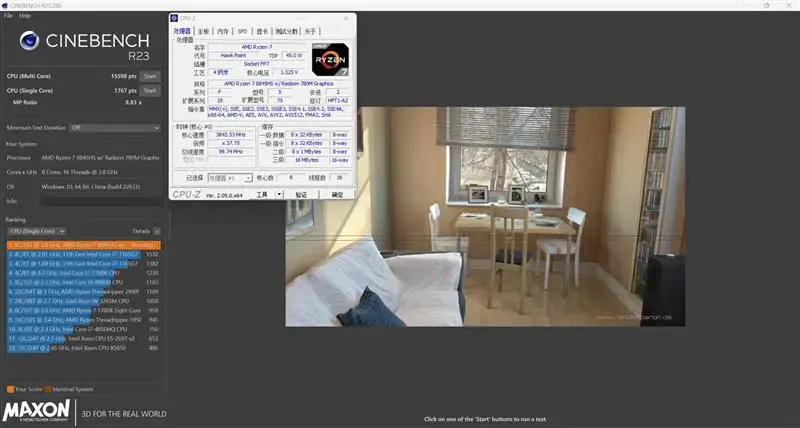Image resolution: width=800 pixels, height=428 pixels.
Task: Click the Processor value AMD Ryzen 7 8845HS
Action: 101,158
